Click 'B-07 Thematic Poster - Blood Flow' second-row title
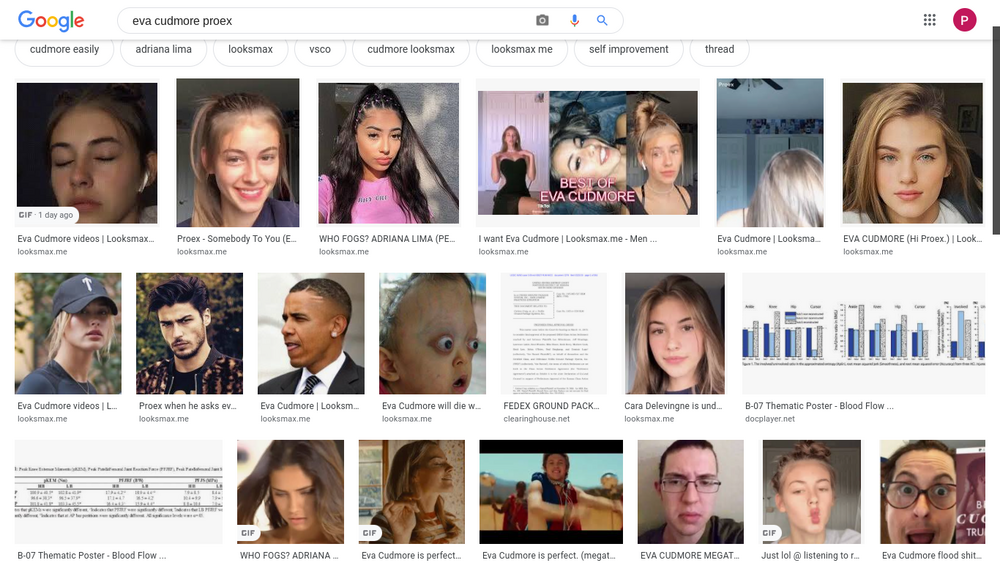The width and height of the screenshot is (1000, 563). point(819,406)
